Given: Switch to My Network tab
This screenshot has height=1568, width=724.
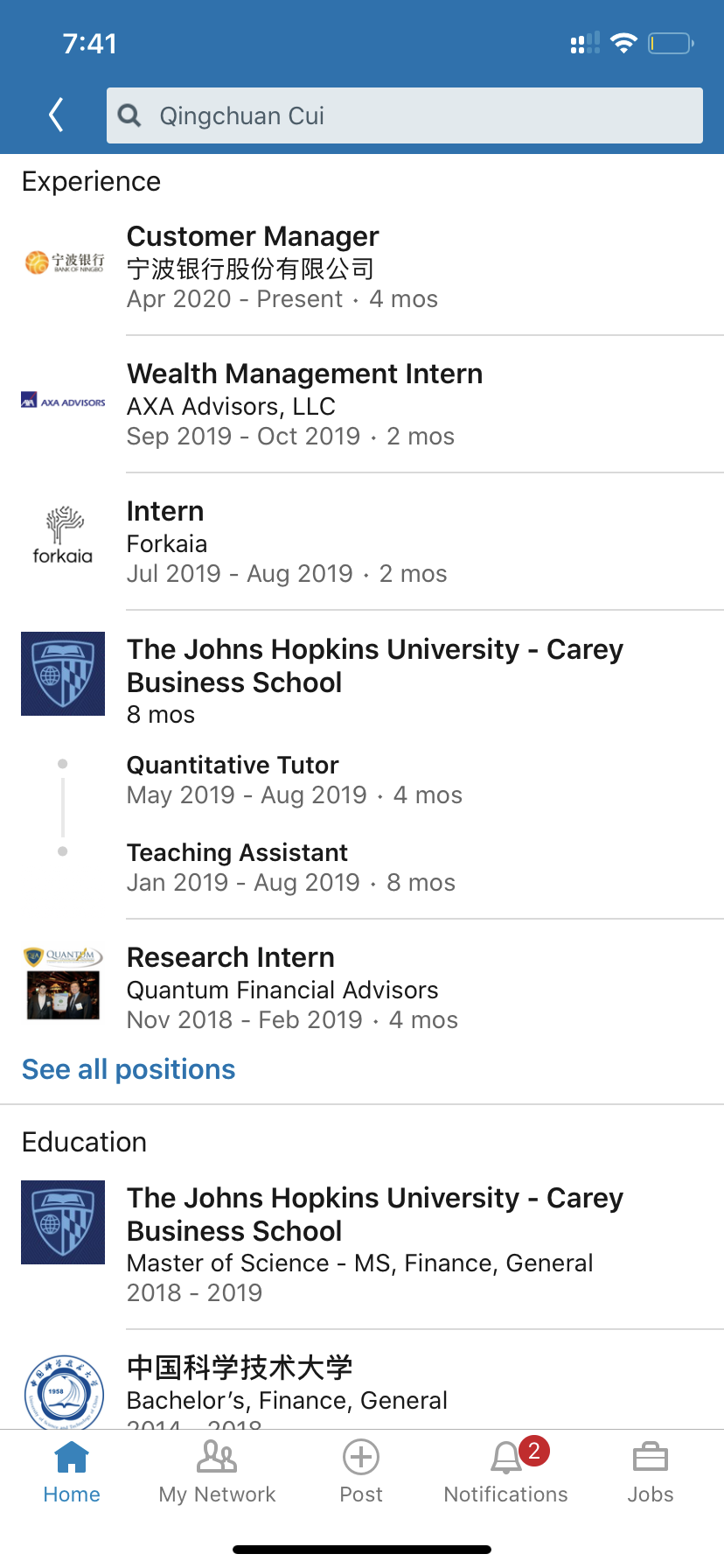Looking at the screenshot, I should coord(217,1472).
